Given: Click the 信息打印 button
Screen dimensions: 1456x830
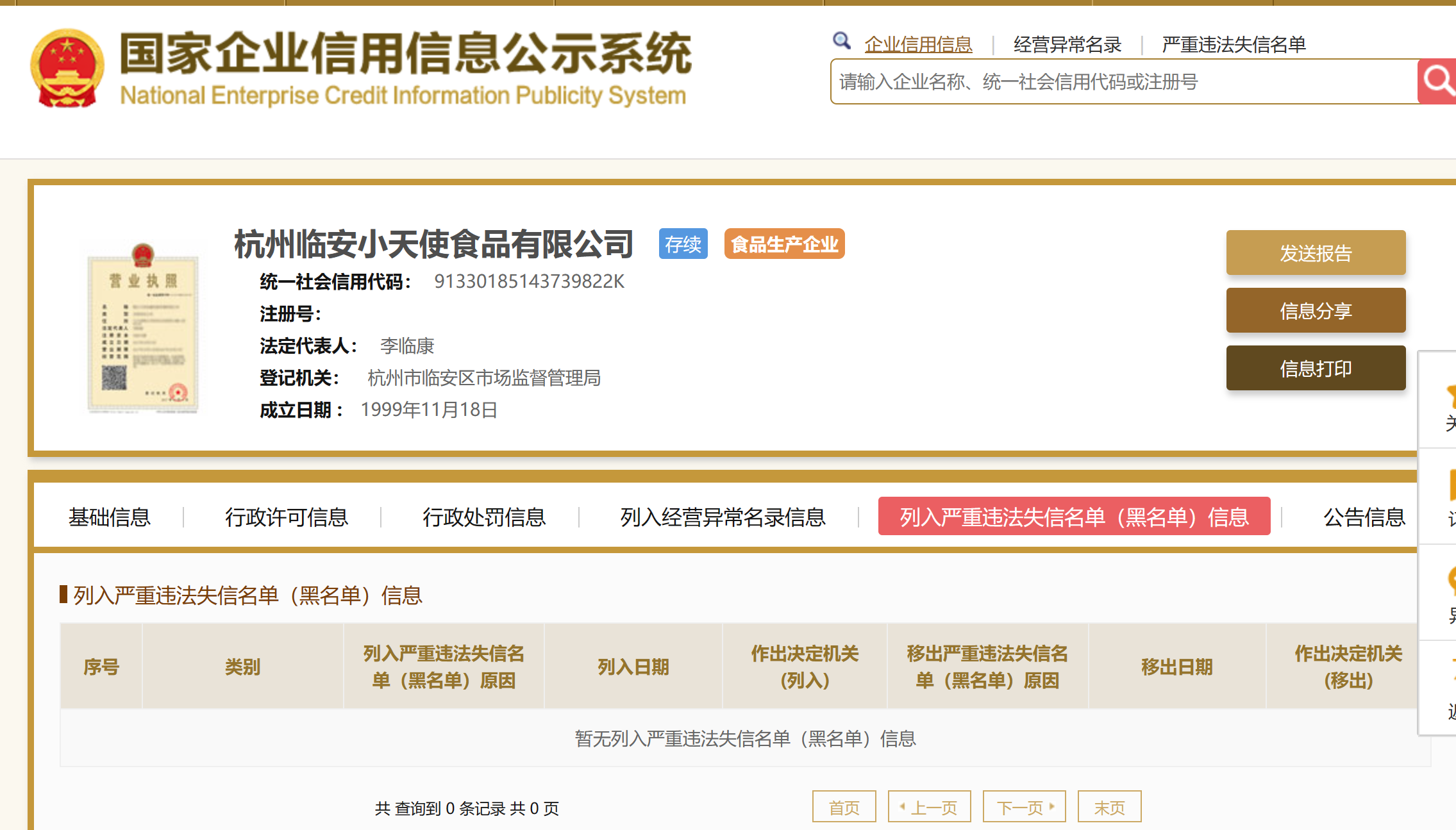Looking at the screenshot, I should coord(1316,368).
